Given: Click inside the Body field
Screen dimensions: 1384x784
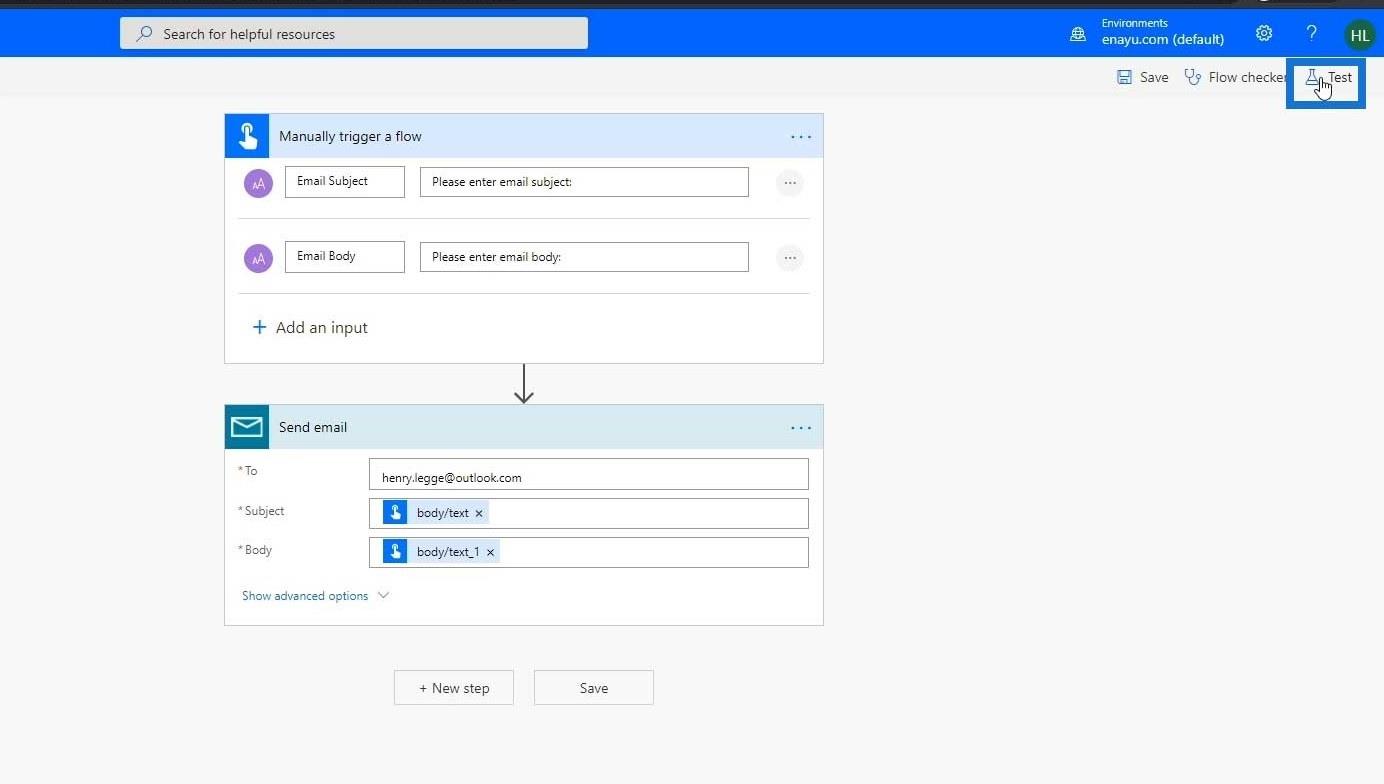Looking at the screenshot, I should (588, 552).
